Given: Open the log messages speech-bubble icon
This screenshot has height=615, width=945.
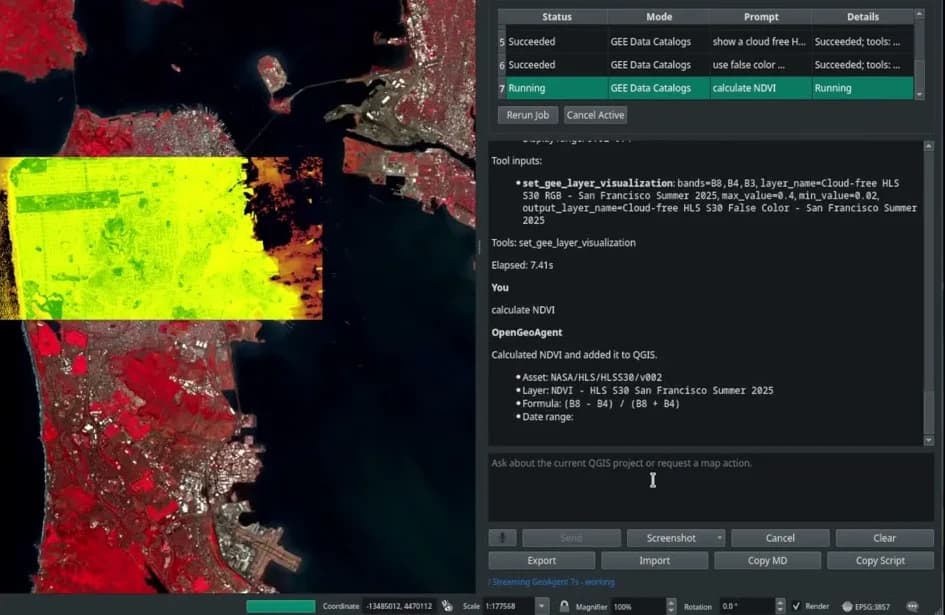Looking at the screenshot, I should 912,606.
